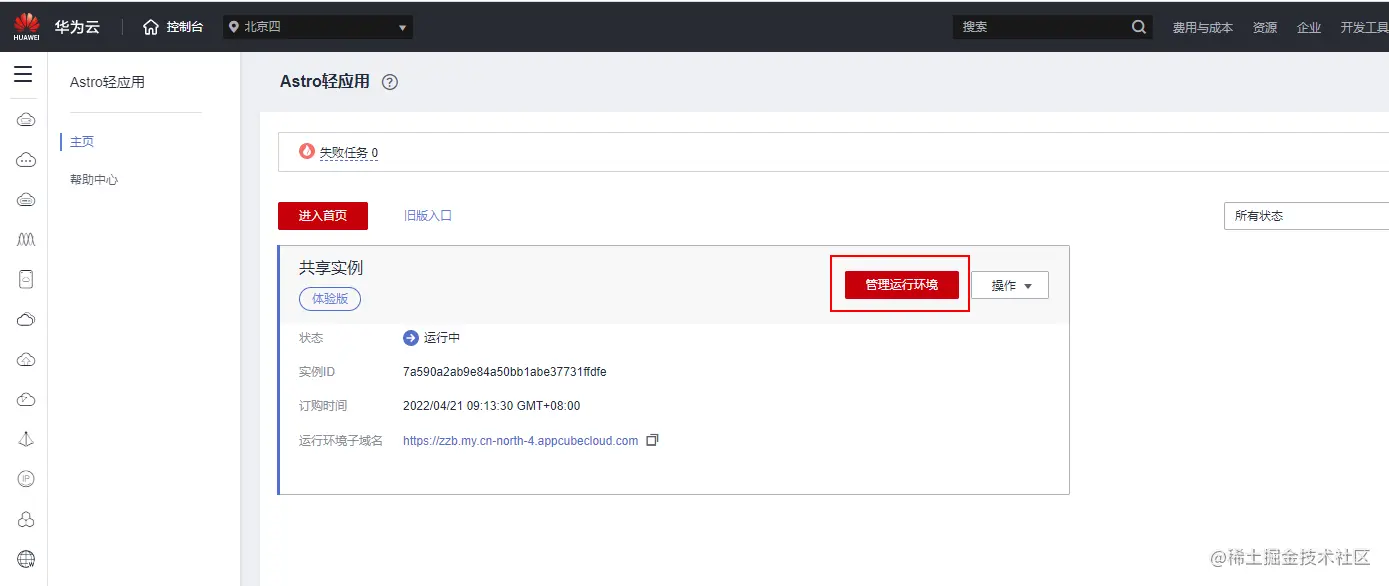
Task: Copy the runtime subdomain URL
Action: pos(652,440)
